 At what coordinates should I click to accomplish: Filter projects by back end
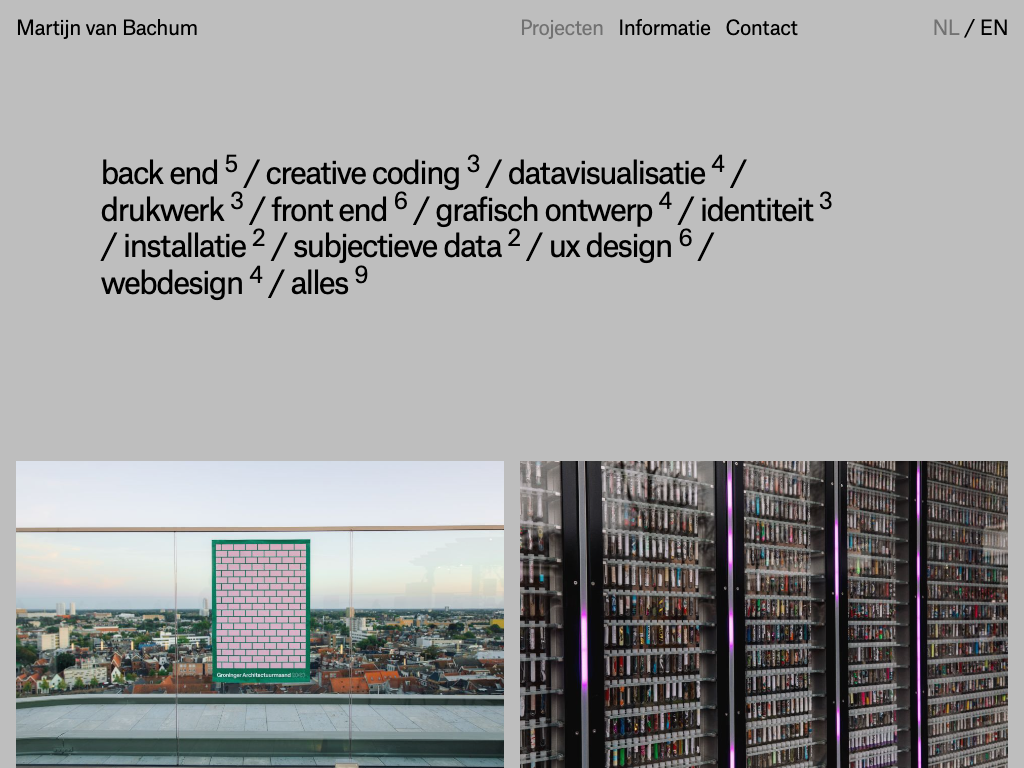point(159,174)
